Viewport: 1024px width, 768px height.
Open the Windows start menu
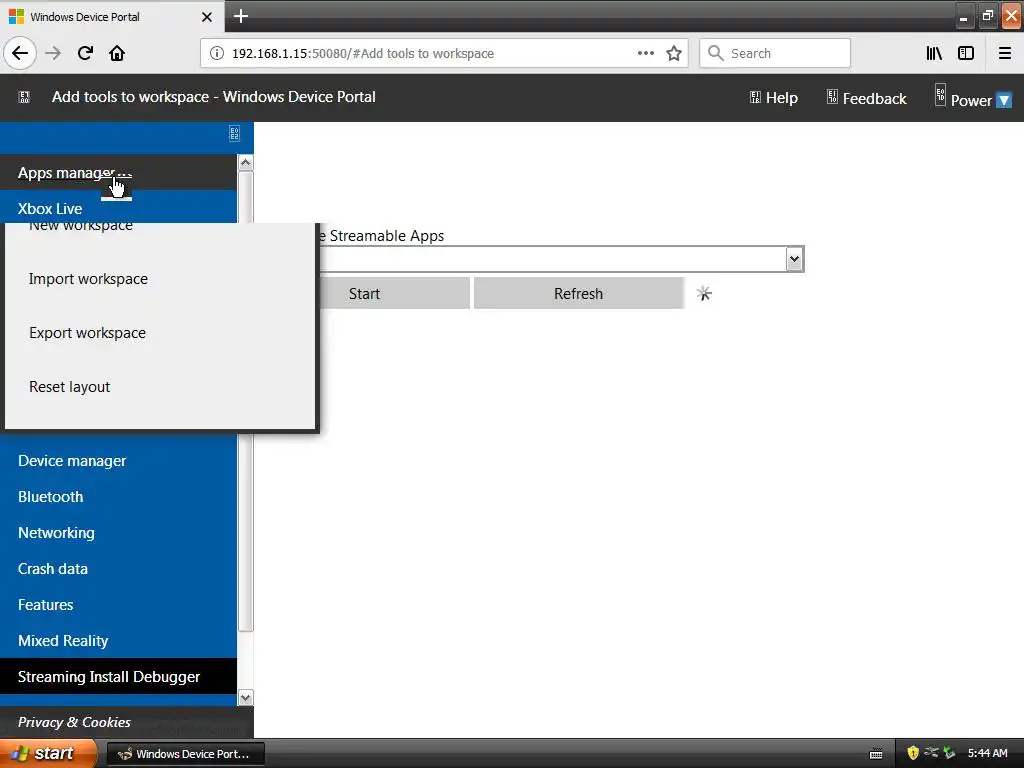[48, 753]
